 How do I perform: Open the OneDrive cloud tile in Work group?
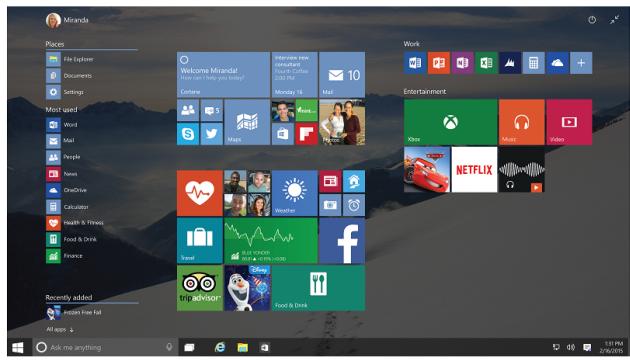click(x=557, y=63)
